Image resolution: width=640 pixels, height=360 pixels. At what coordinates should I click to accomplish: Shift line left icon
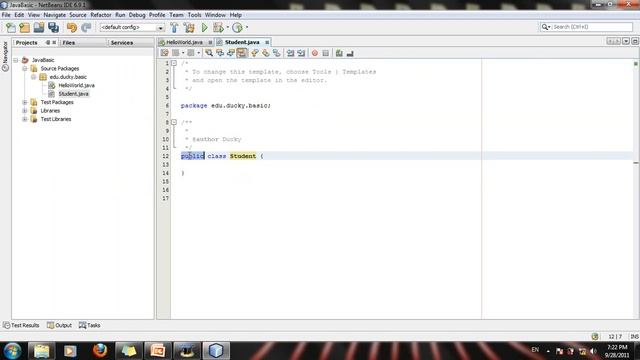point(290,53)
